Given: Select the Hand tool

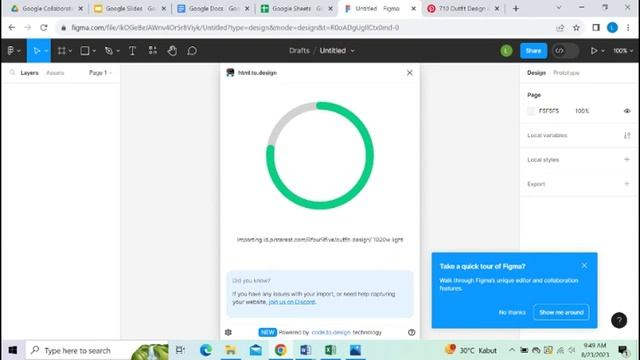Looking at the screenshot, I should coord(172,51).
